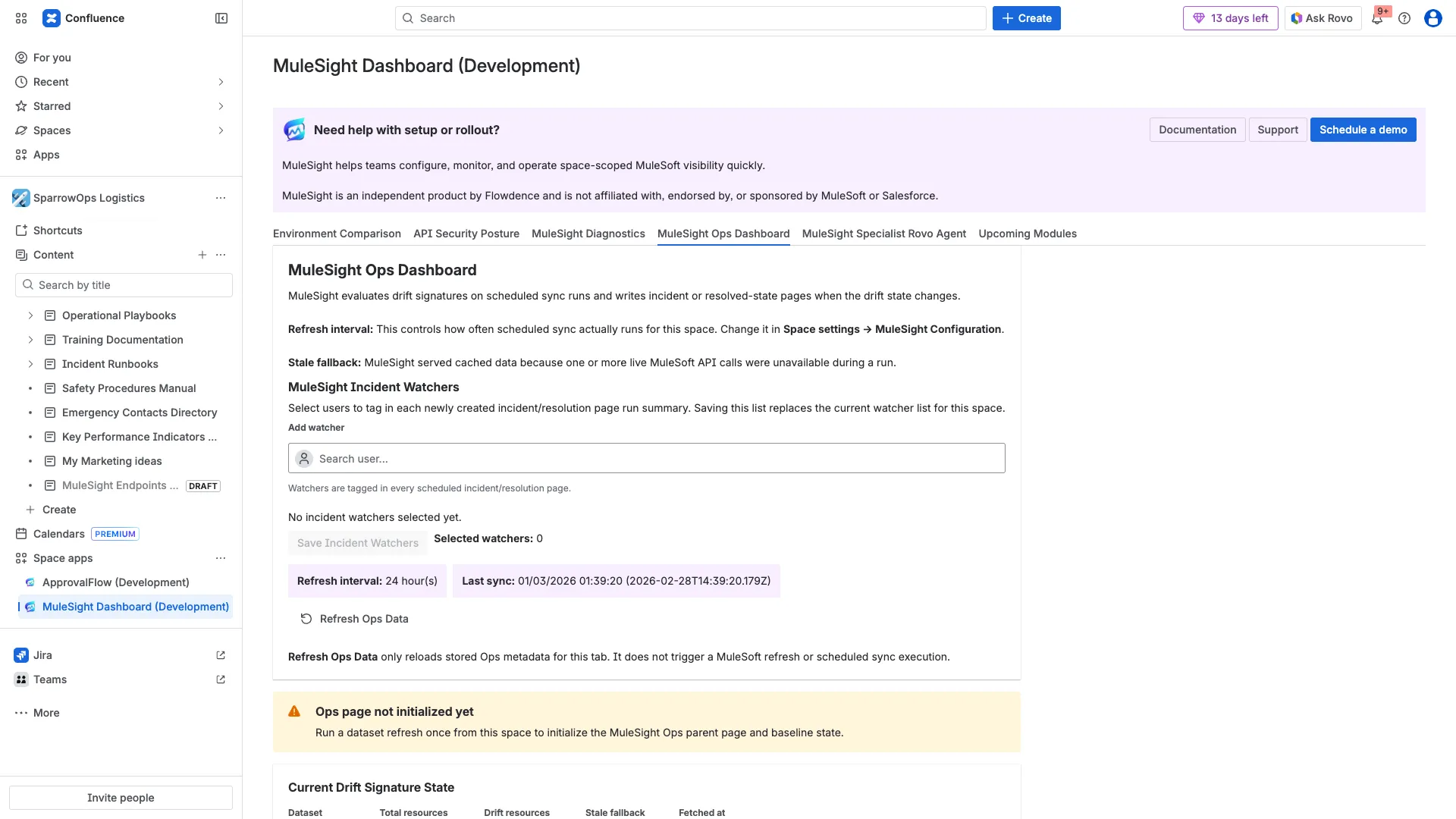Screen dimensions: 1456x819
Task: Click the 13 days left trial indicator
Action: click(x=1230, y=17)
